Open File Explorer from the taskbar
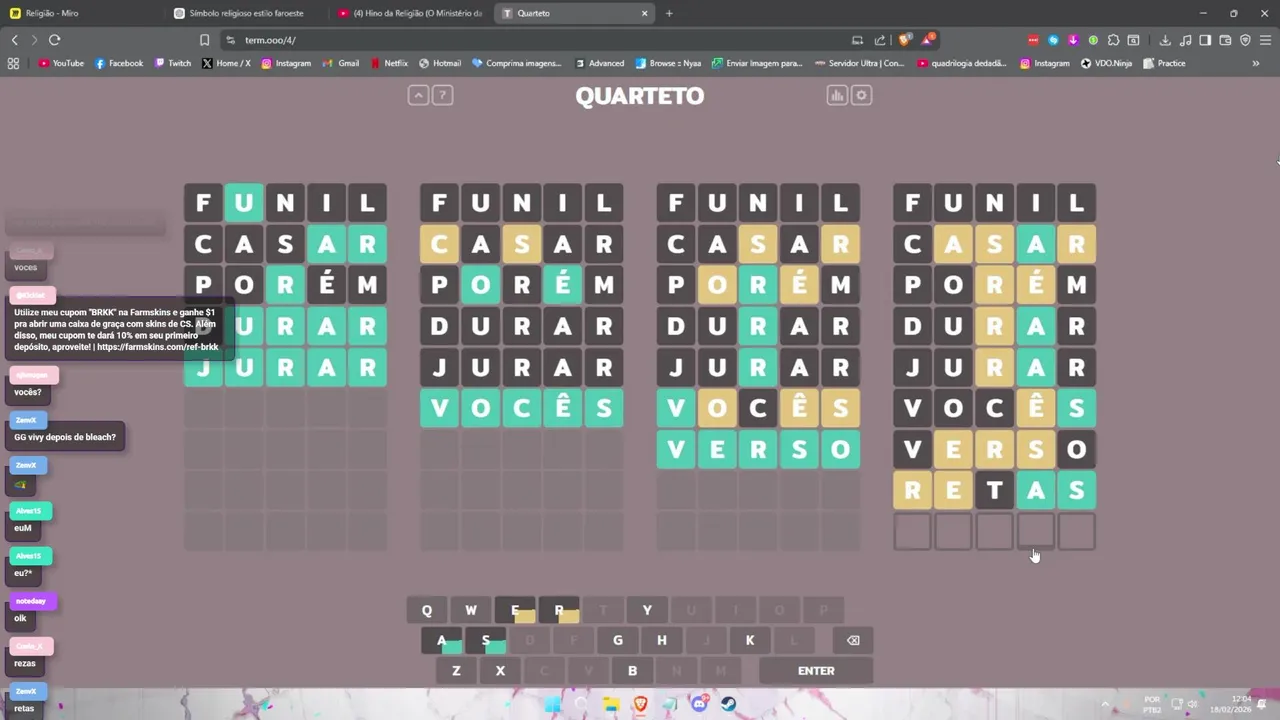 (x=611, y=704)
